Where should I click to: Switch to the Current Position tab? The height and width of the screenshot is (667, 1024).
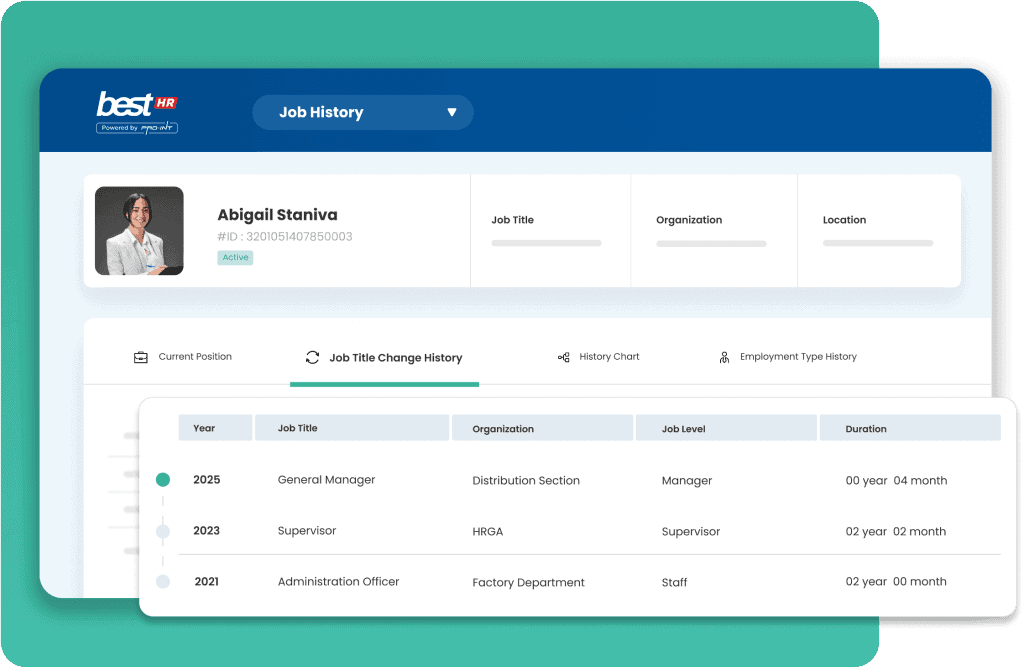[194, 357]
